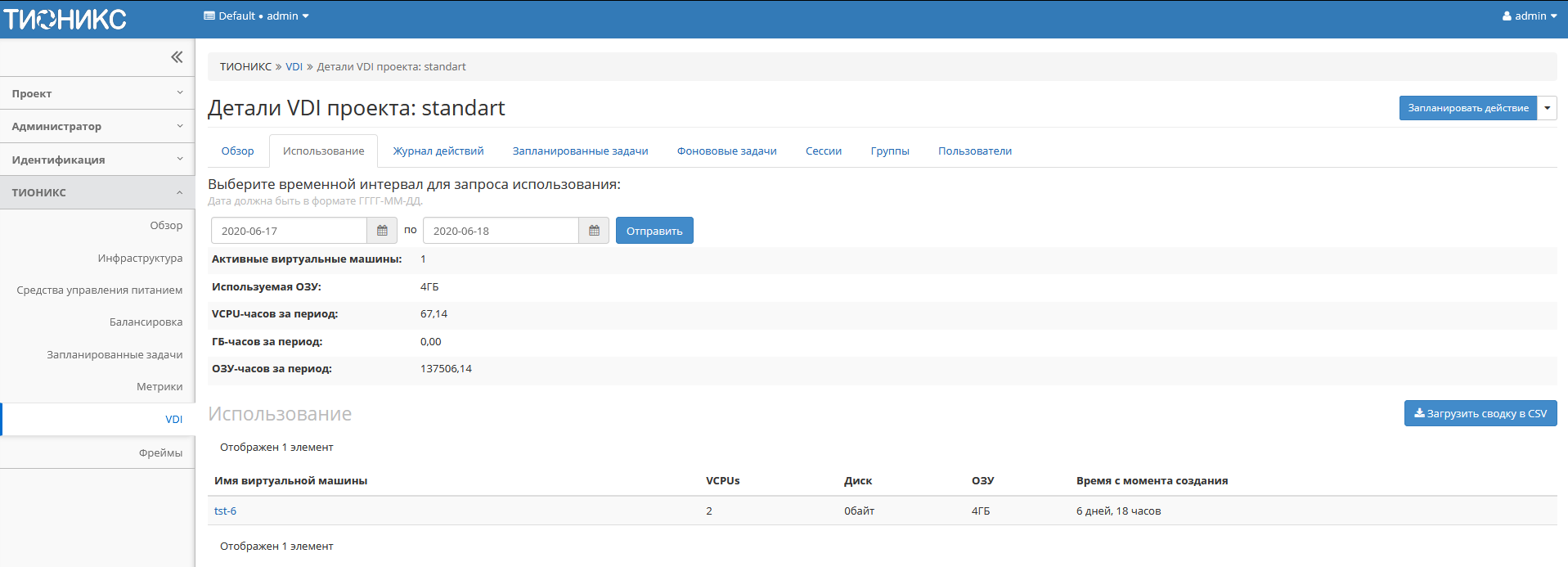This screenshot has height=567, width=1568.
Task: Switch to the Журнал действий tab
Action: (438, 151)
